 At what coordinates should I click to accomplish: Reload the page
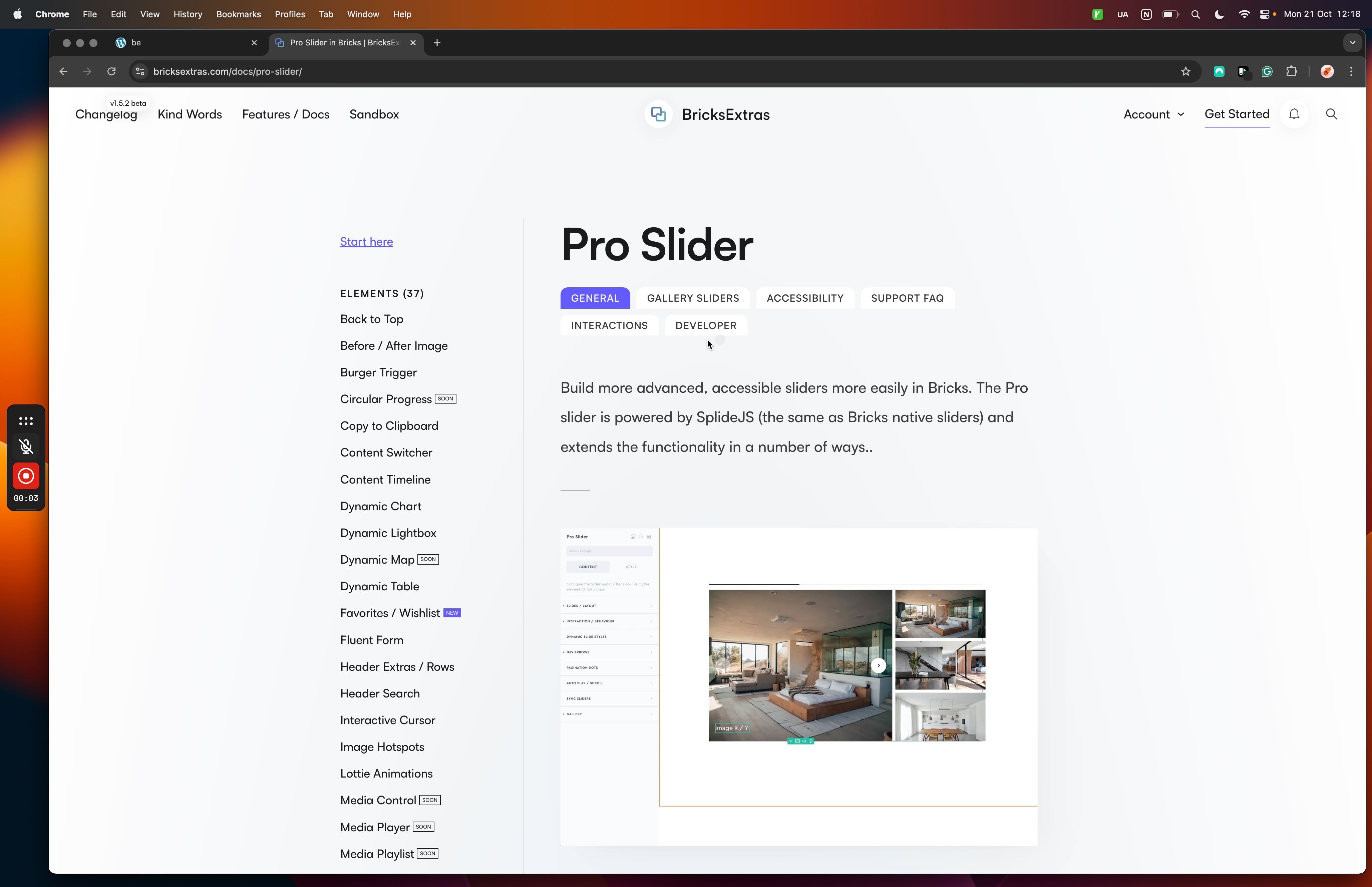coord(112,71)
